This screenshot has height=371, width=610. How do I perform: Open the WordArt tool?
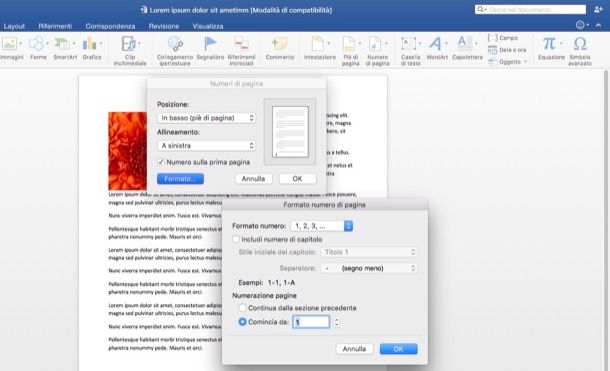(x=435, y=44)
